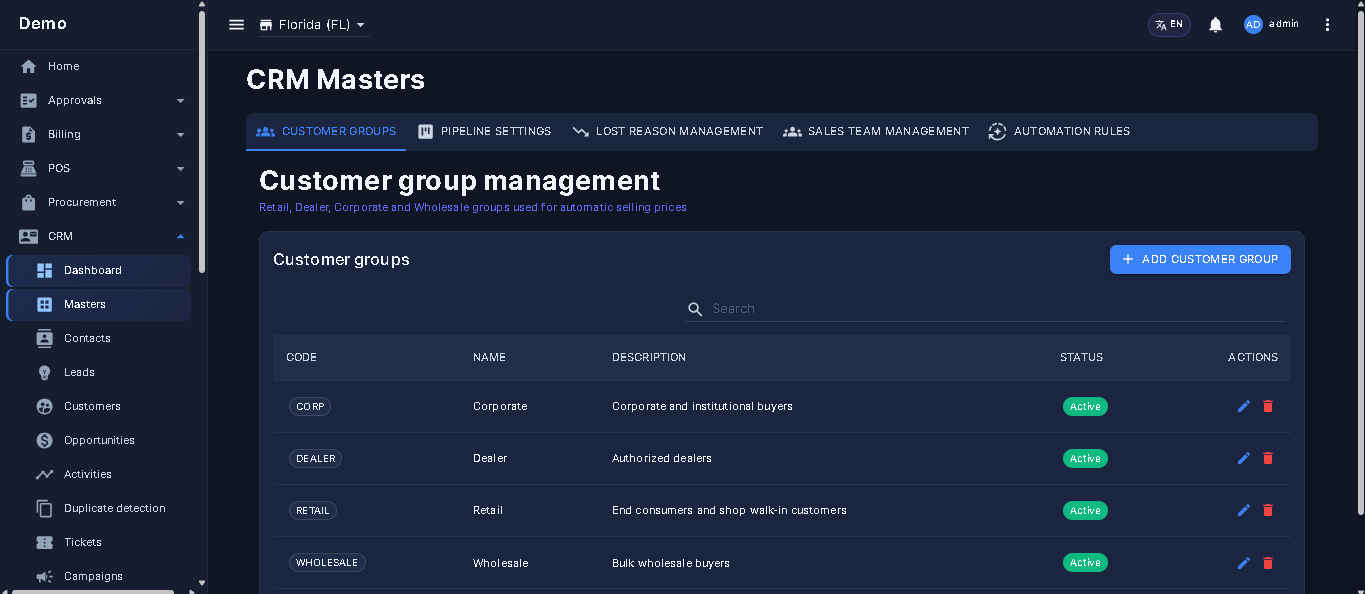1365x594 pixels.
Task: Expand the Billing menu arrow
Action: [x=180, y=134]
